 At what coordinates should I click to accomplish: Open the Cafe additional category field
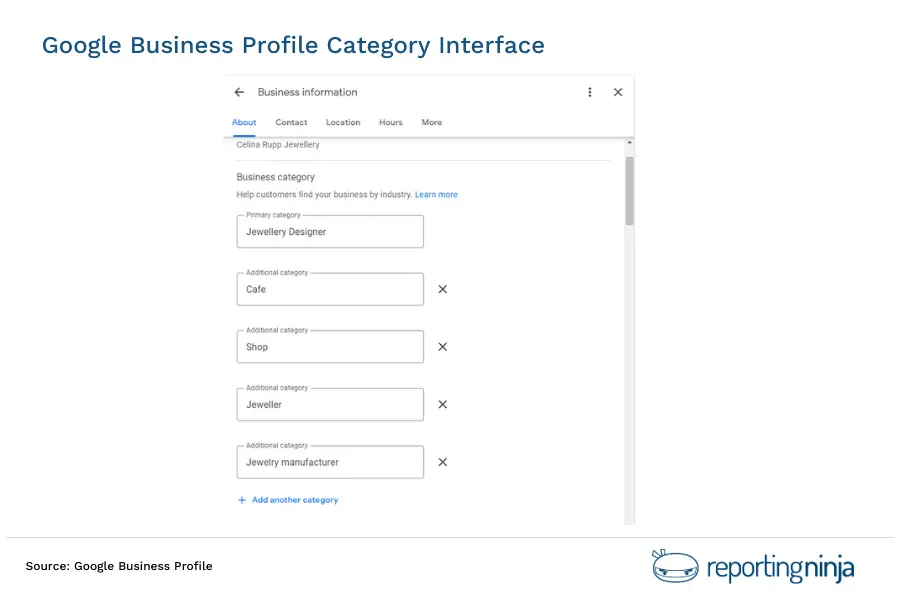pos(330,290)
